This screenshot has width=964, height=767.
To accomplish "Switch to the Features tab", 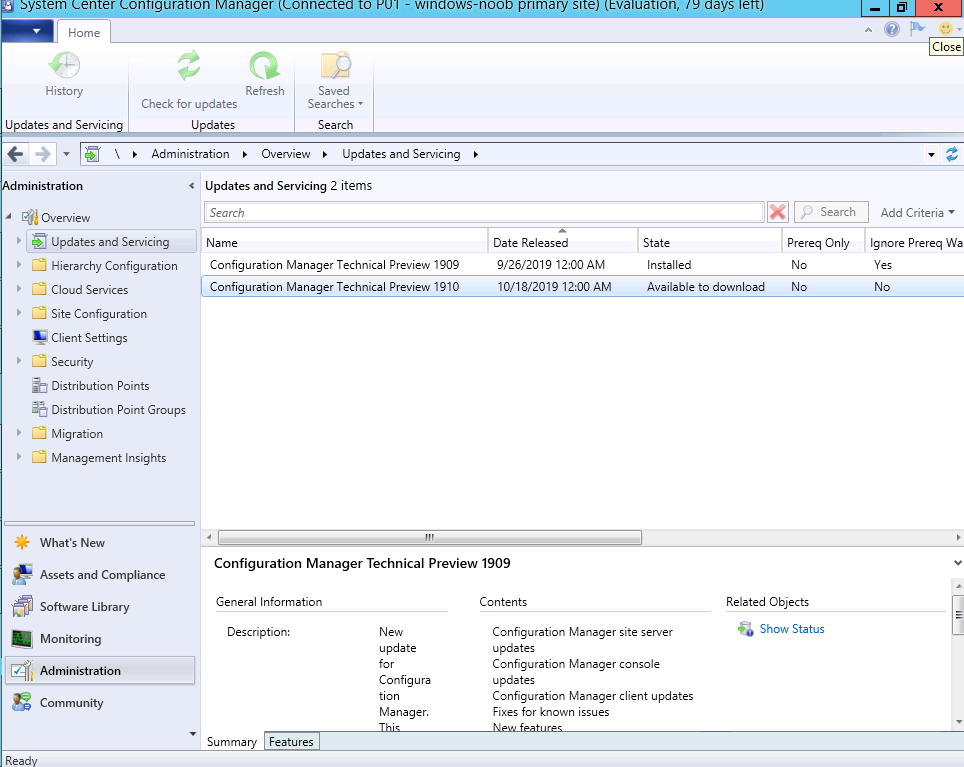I will 291,742.
